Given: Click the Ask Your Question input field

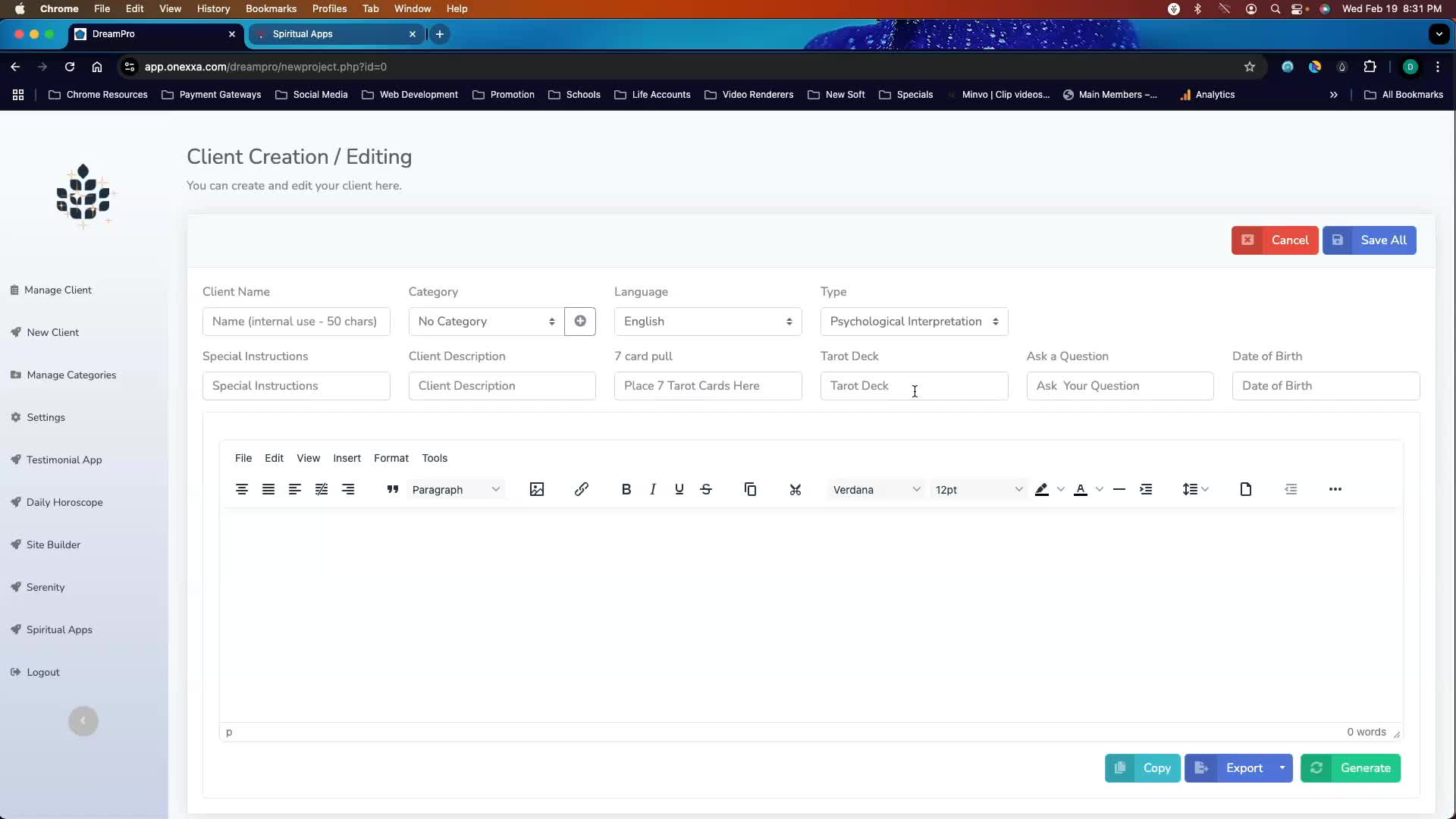Looking at the screenshot, I should [1120, 386].
